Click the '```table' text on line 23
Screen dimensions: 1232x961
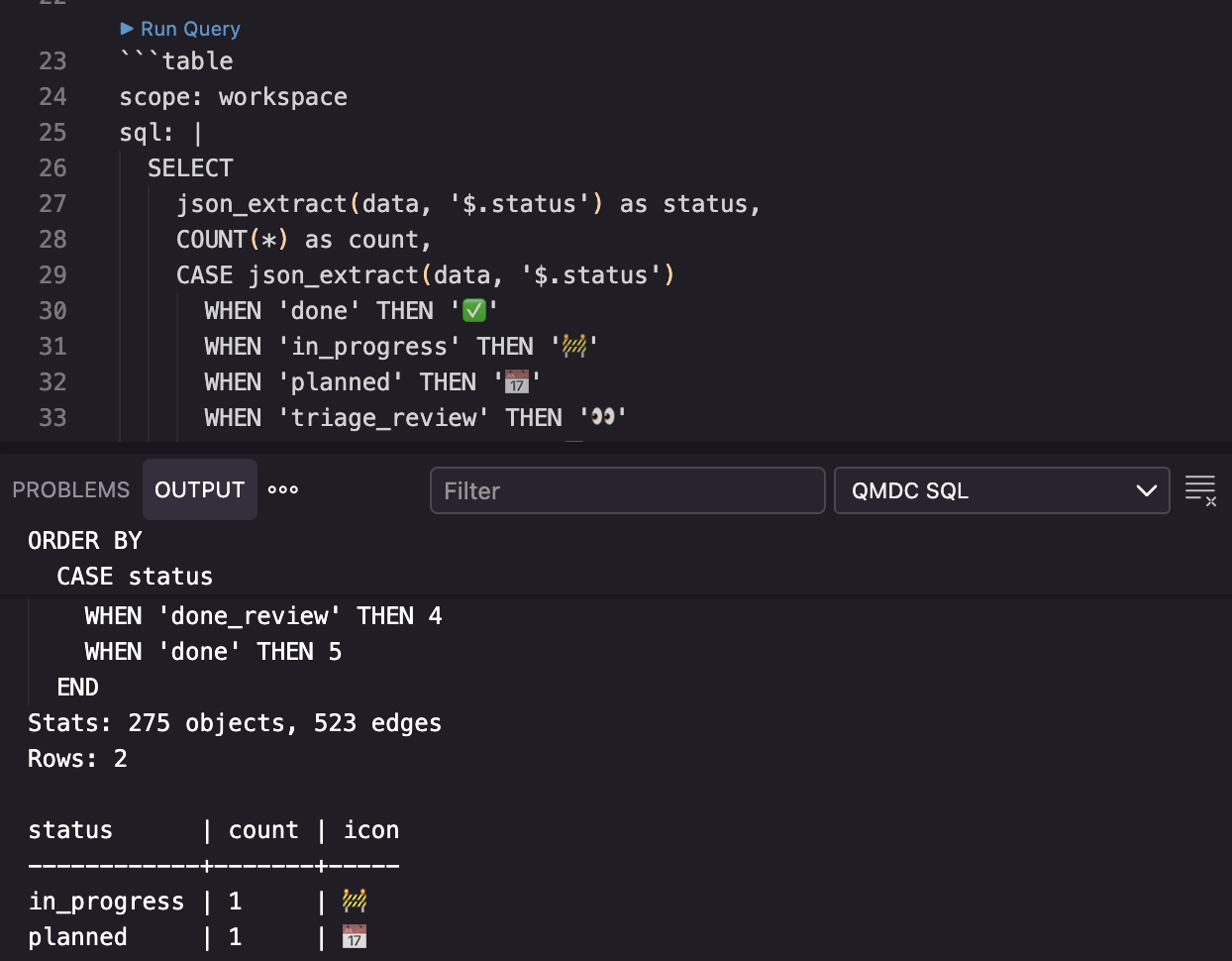176,61
